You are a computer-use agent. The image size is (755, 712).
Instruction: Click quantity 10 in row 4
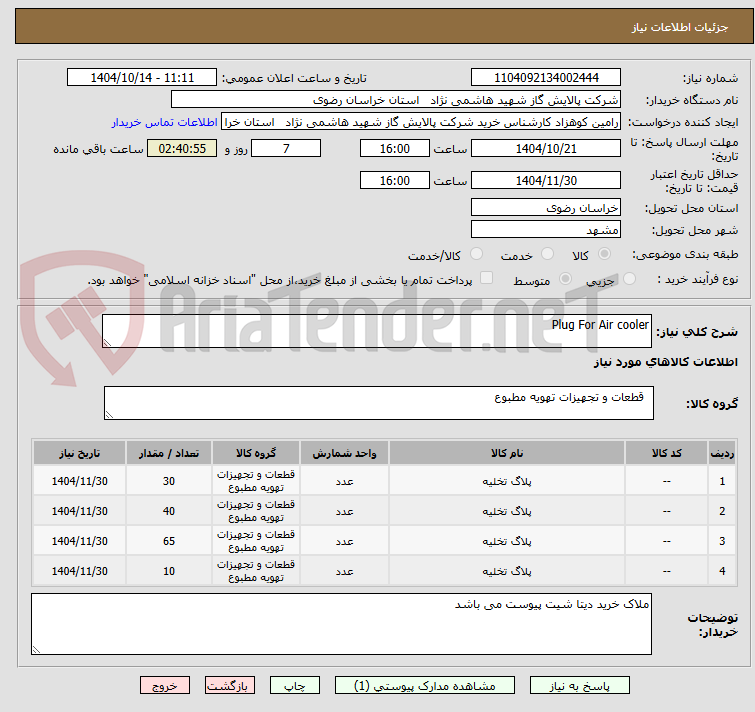point(169,571)
